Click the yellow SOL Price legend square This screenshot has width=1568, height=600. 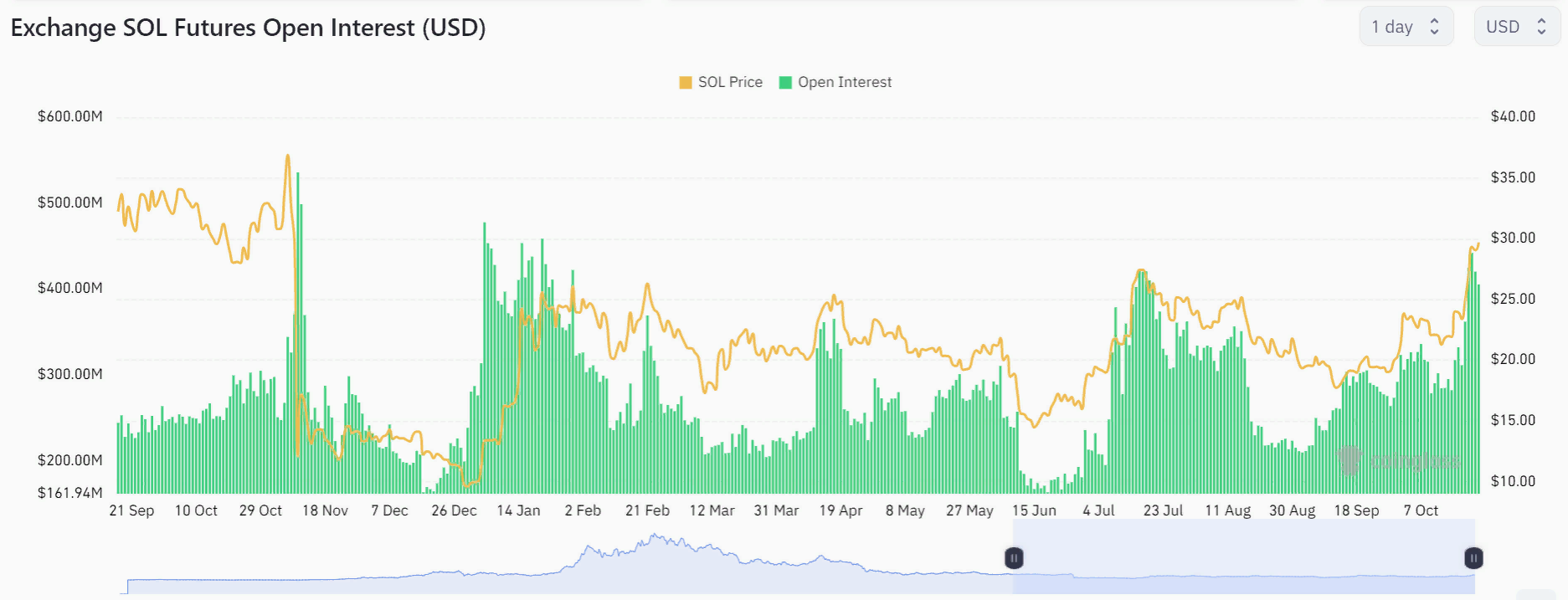tap(686, 82)
